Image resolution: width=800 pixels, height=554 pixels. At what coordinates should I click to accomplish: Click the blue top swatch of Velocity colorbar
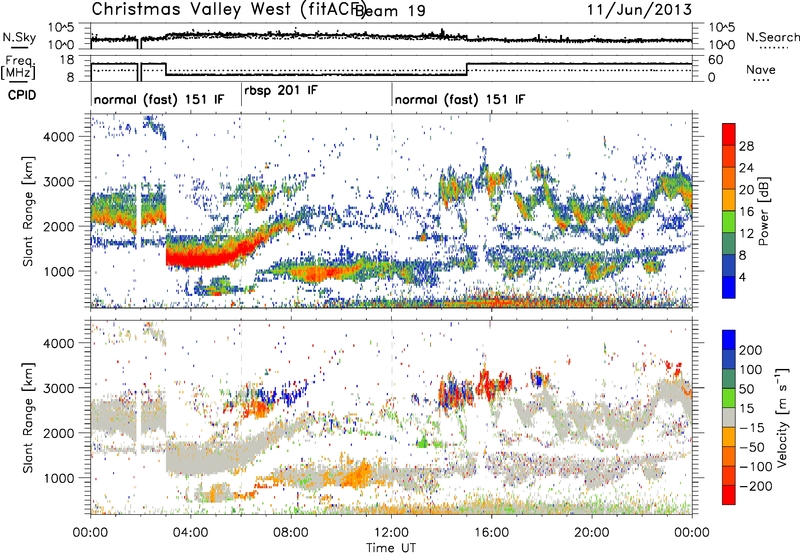pos(729,340)
